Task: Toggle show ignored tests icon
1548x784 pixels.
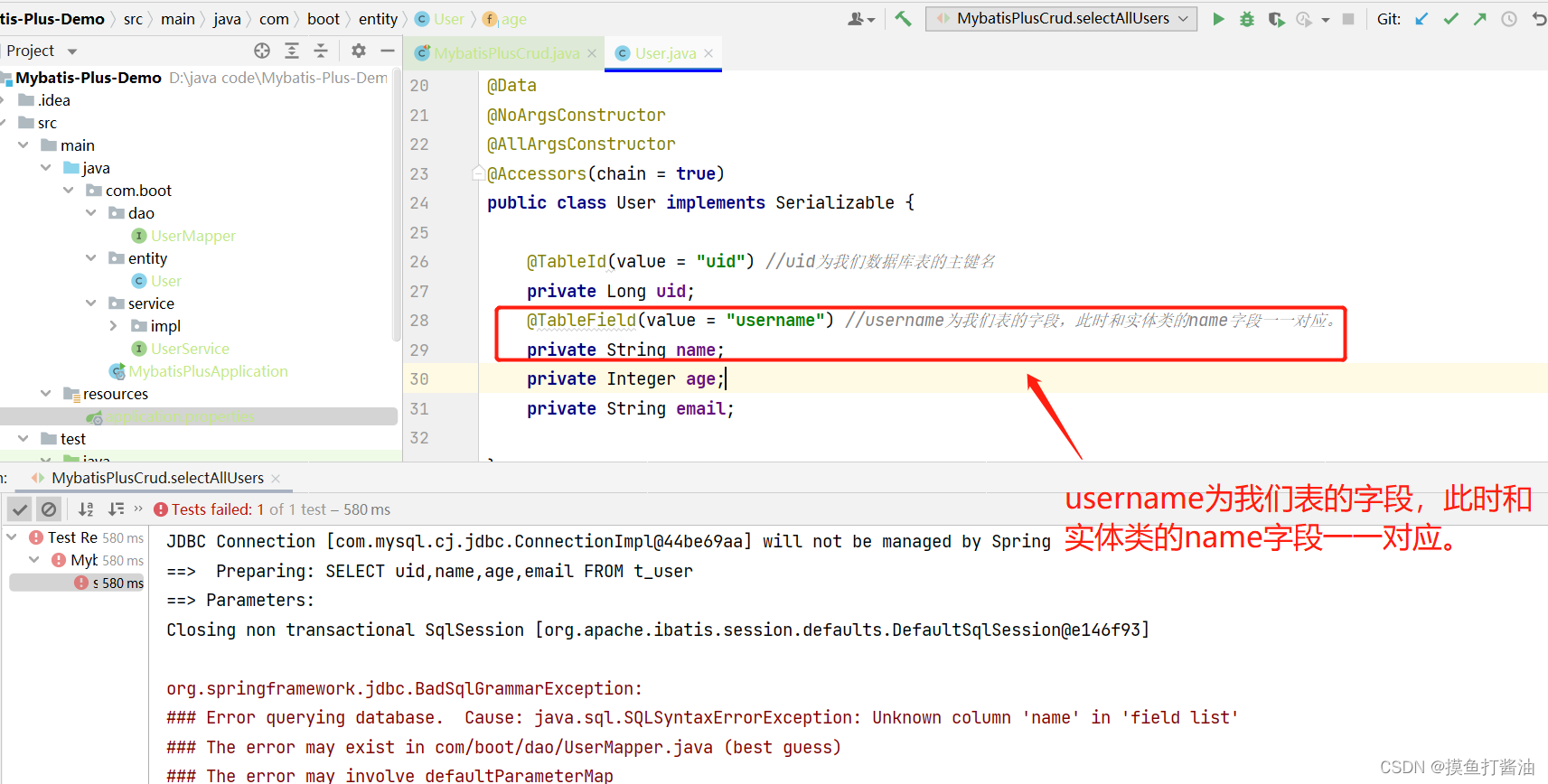Action: point(49,509)
